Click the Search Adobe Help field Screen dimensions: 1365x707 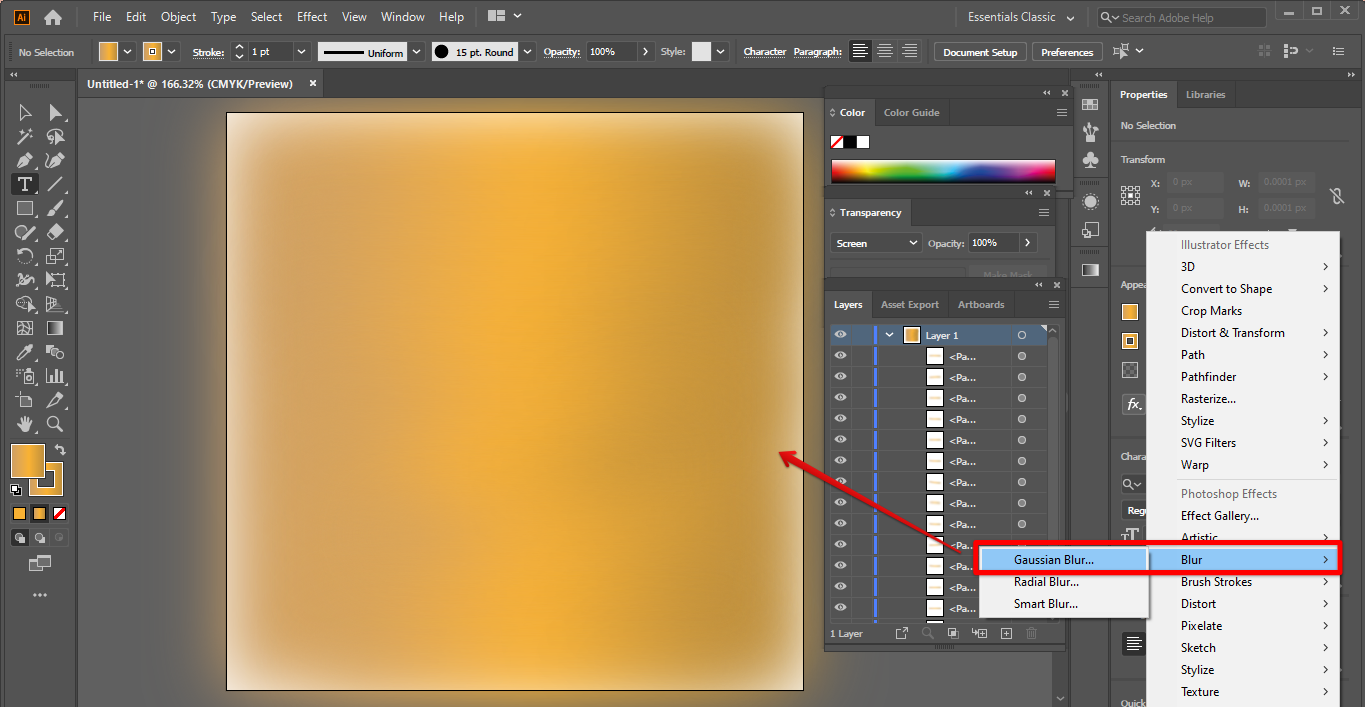tap(1188, 17)
